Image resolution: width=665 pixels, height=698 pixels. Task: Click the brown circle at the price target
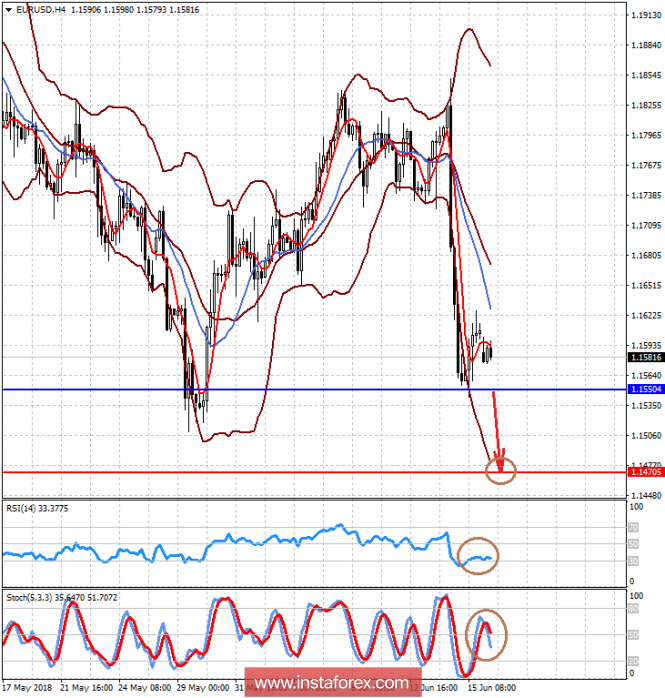pos(501,467)
